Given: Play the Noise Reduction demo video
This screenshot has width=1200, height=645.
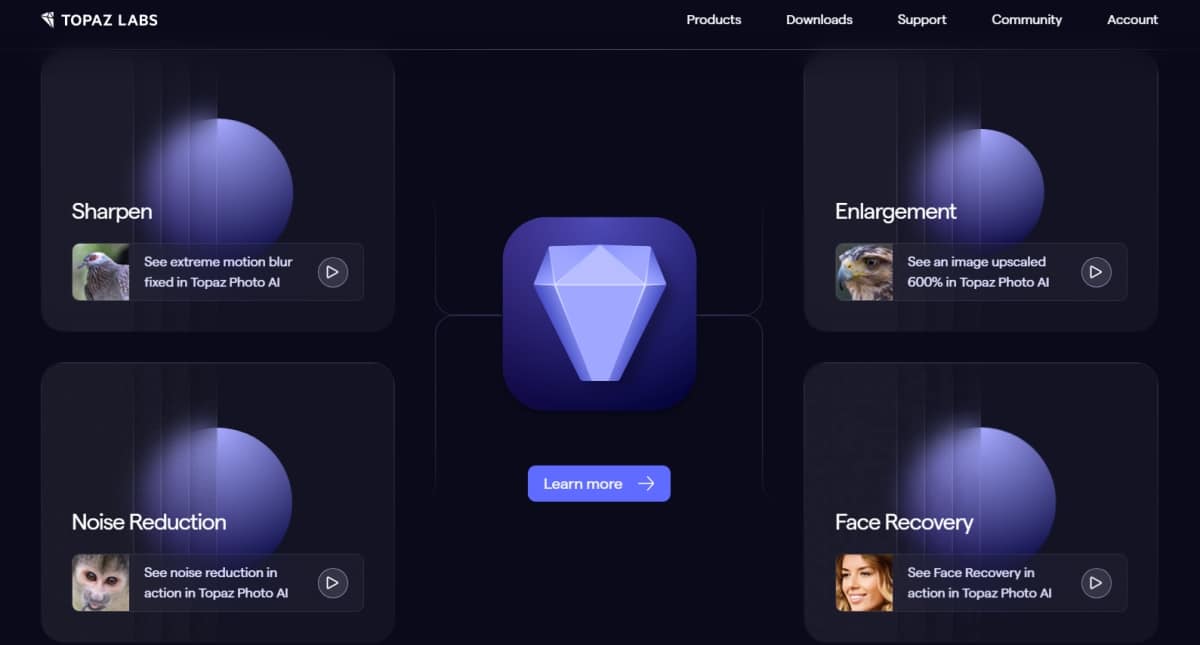Looking at the screenshot, I should coord(333,583).
